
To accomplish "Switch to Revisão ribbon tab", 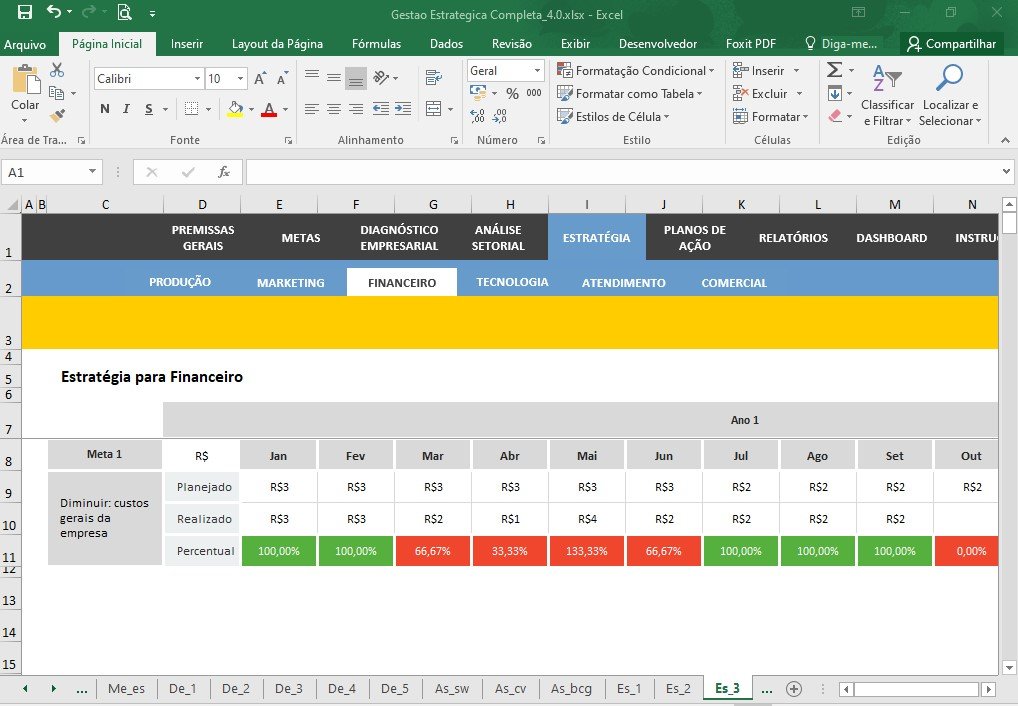I will point(512,44).
